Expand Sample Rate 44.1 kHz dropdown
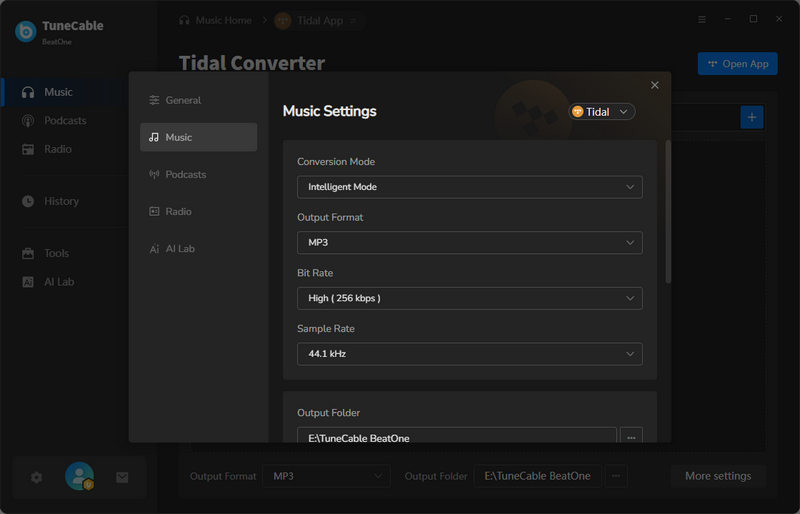The image size is (800, 514). (469, 354)
